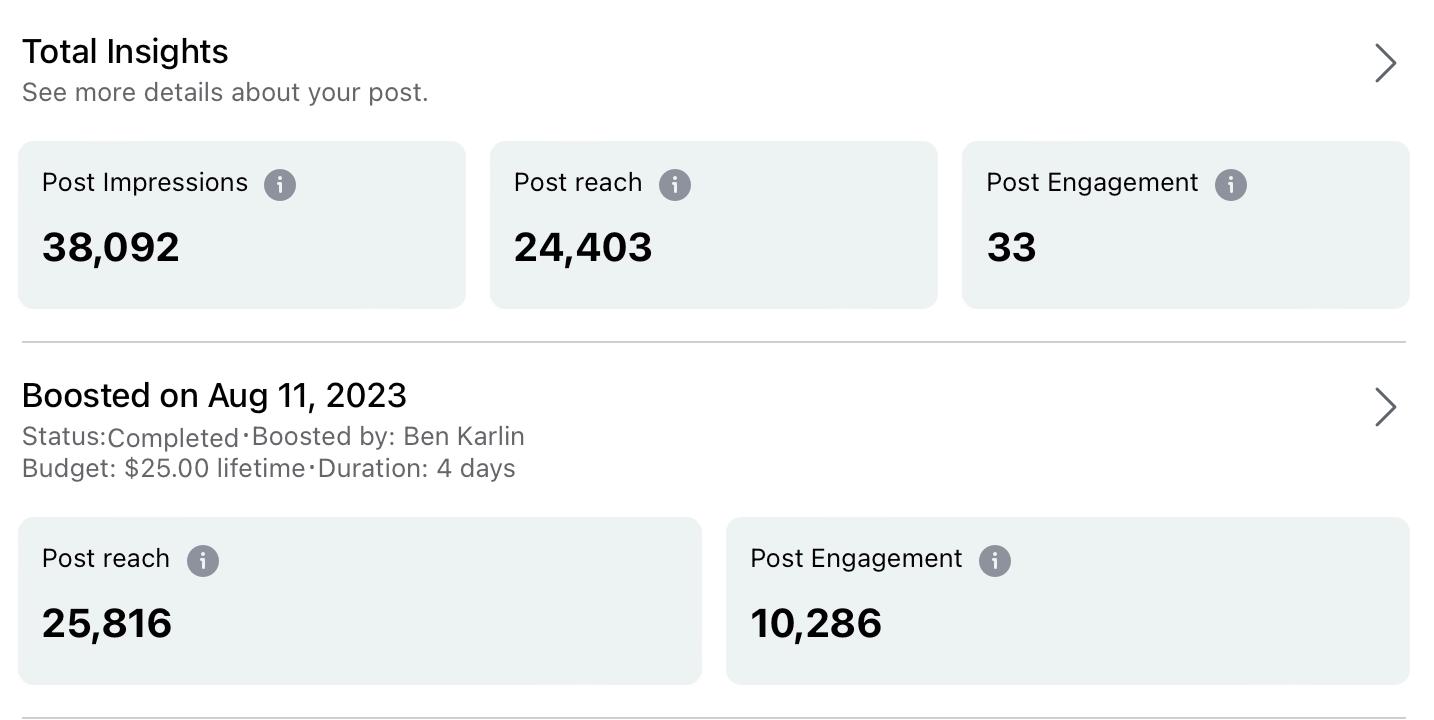Select the 25,816 boosted reach value
The height and width of the screenshot is (720, 1434).
(x=107, y=624)
